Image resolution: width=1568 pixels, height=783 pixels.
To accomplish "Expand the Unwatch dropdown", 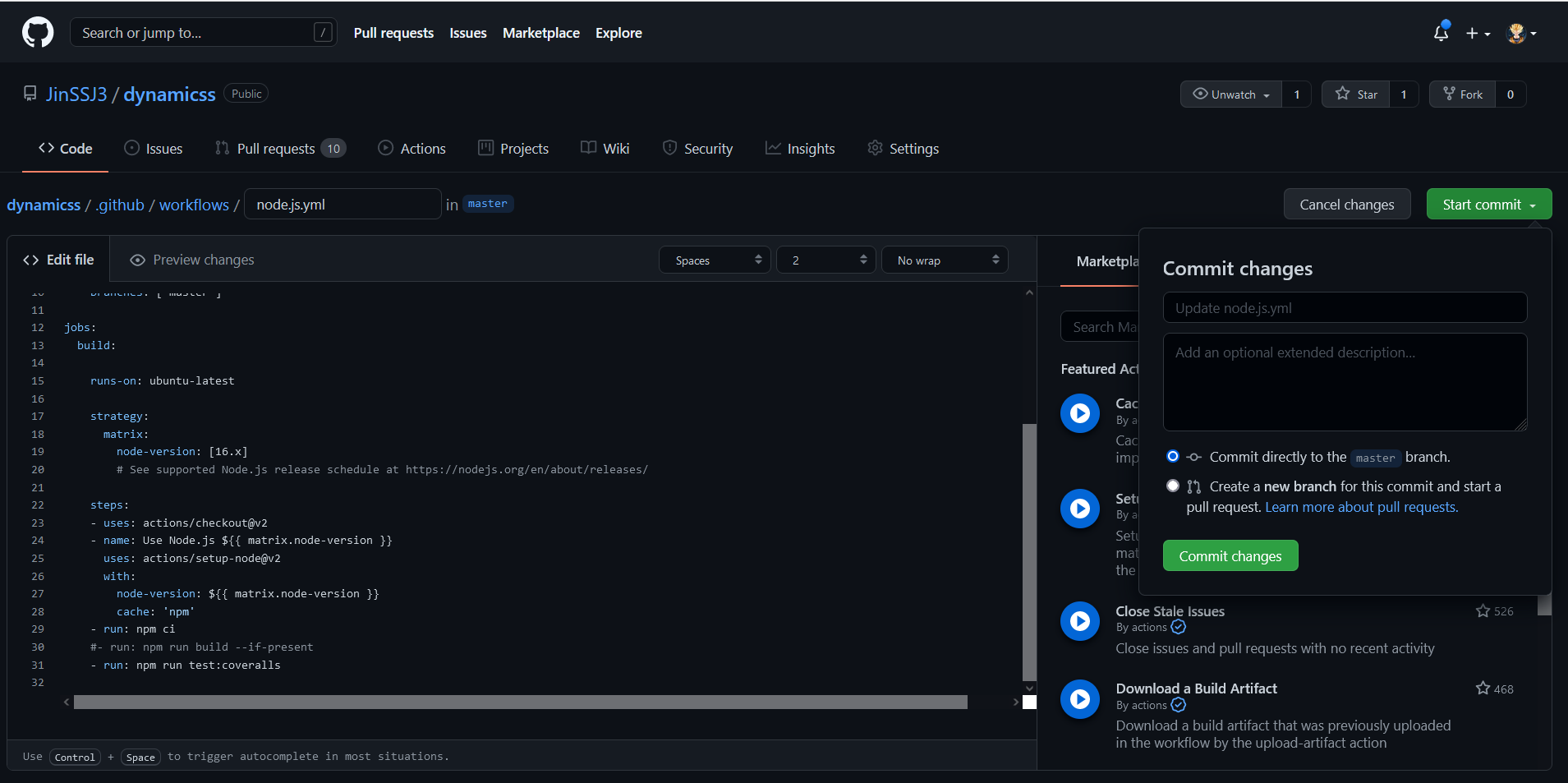I will click(1230, 94).
